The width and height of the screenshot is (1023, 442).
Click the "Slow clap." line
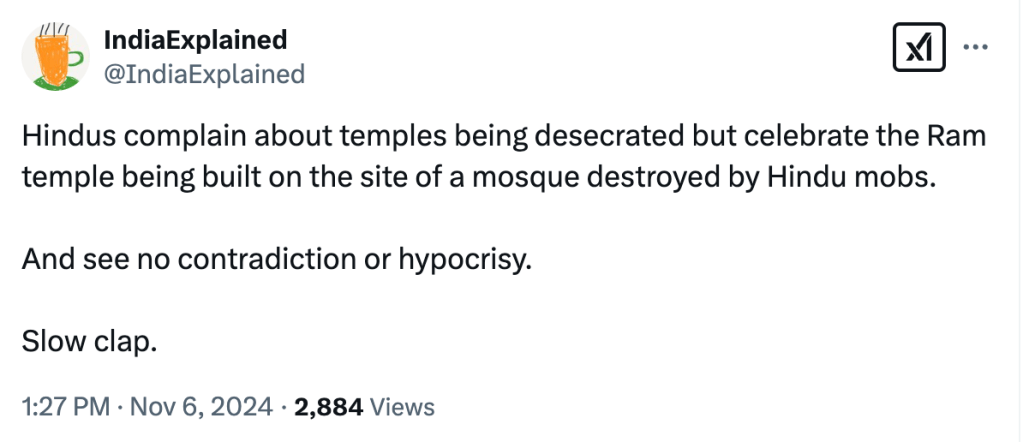point(89,341)
